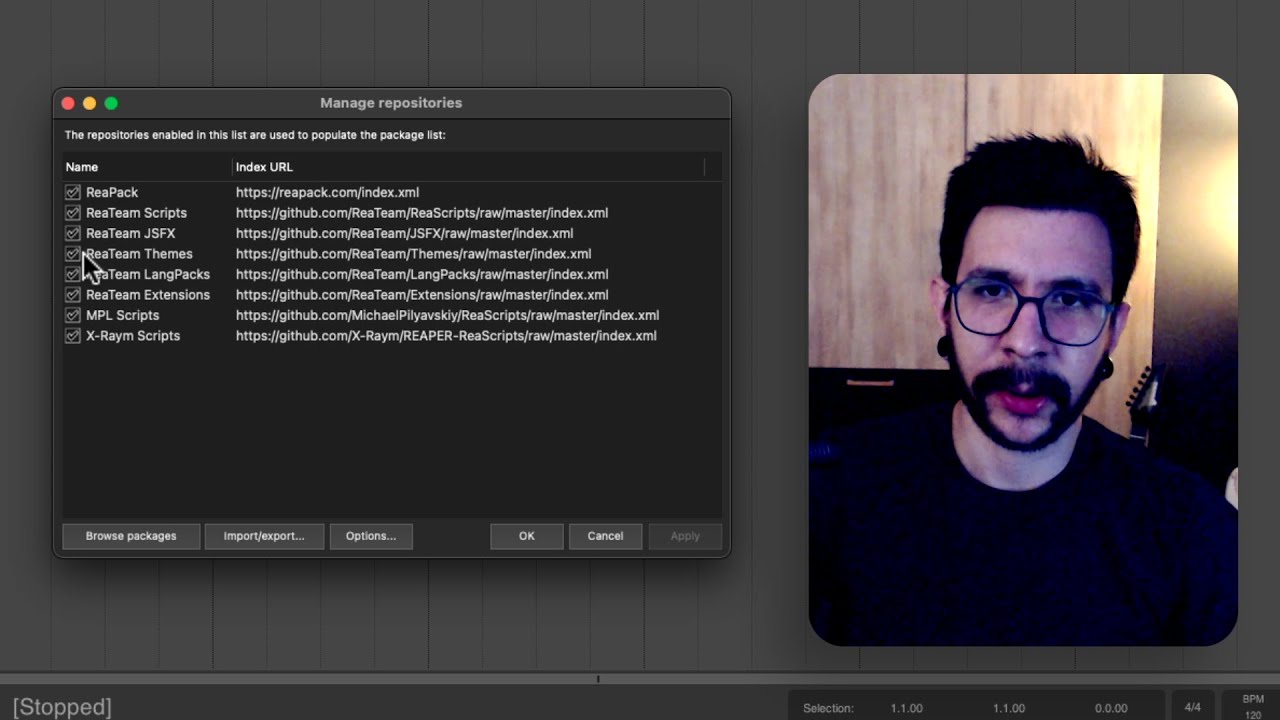Click the MichaelPilyavskiy/ReaScripts index URL
The height and width of the screenshot is (720, 1280).
447,315
